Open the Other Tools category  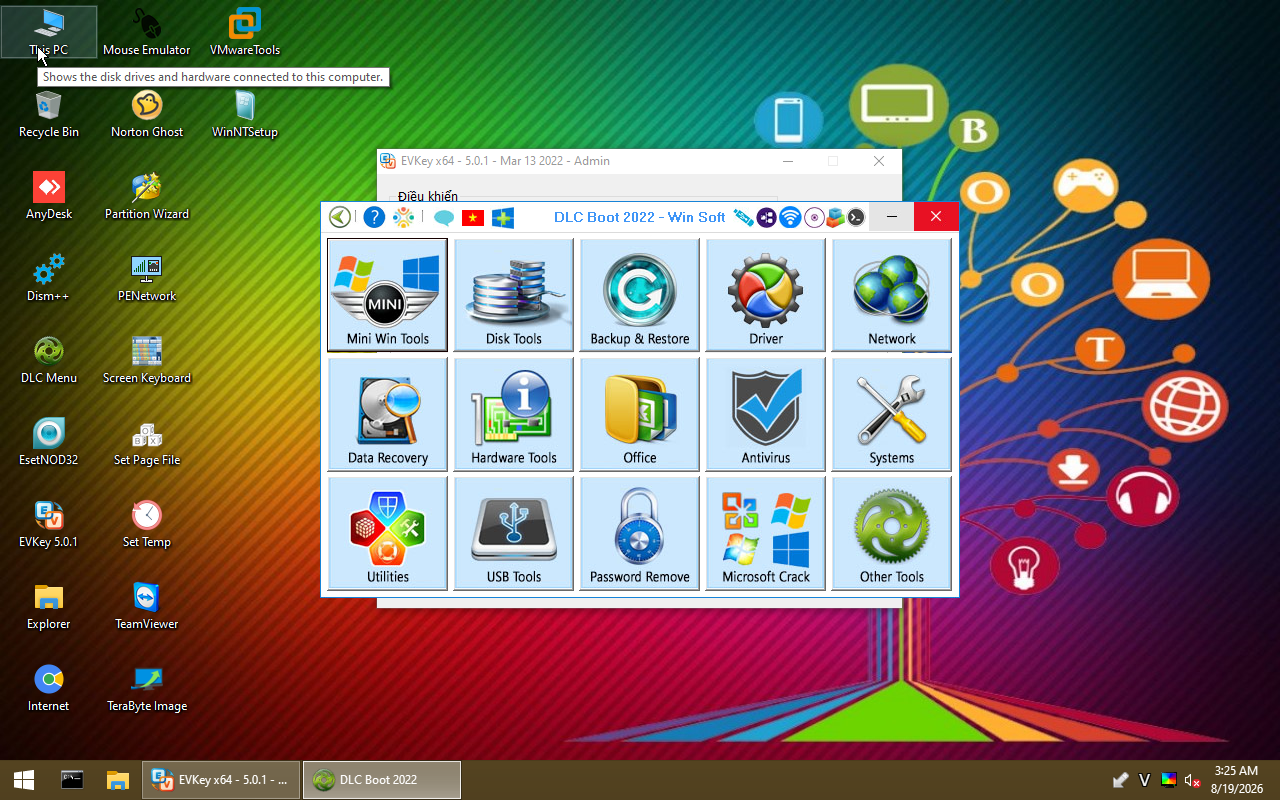click(891, 533)
